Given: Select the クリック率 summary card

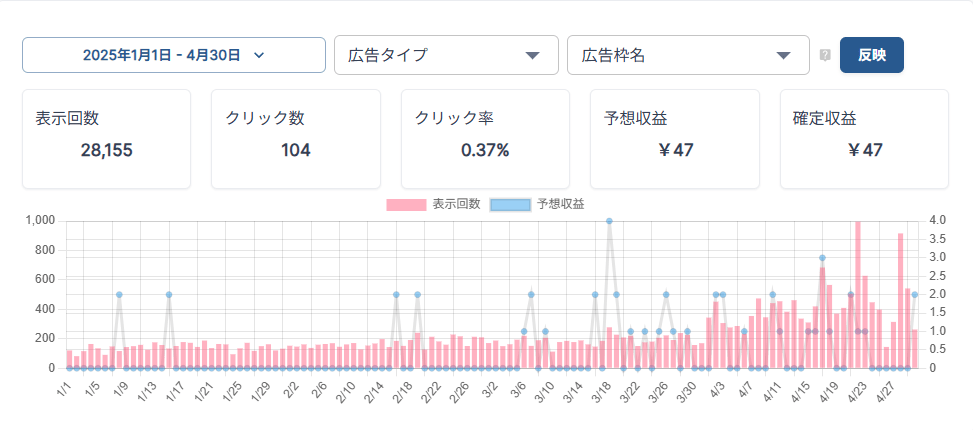Looking at the screenshot, I should [x=485, y=139].
